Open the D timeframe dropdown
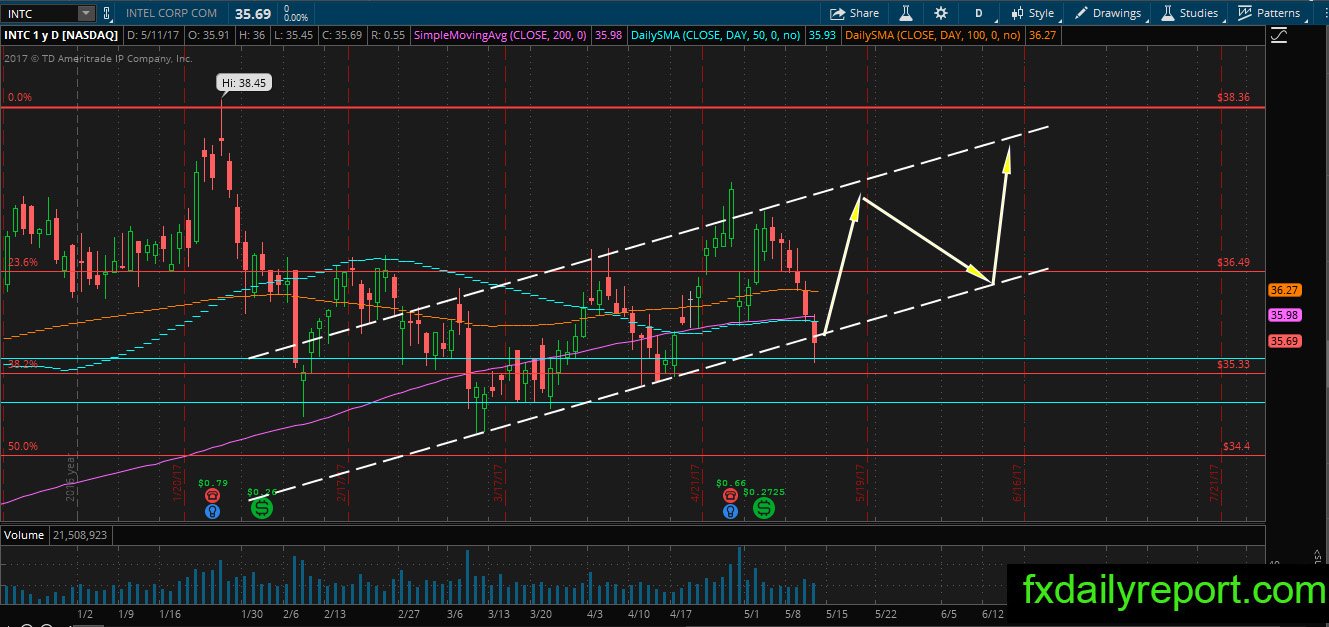The width and height of the screenshot is (1329, 627). point(978,13)
